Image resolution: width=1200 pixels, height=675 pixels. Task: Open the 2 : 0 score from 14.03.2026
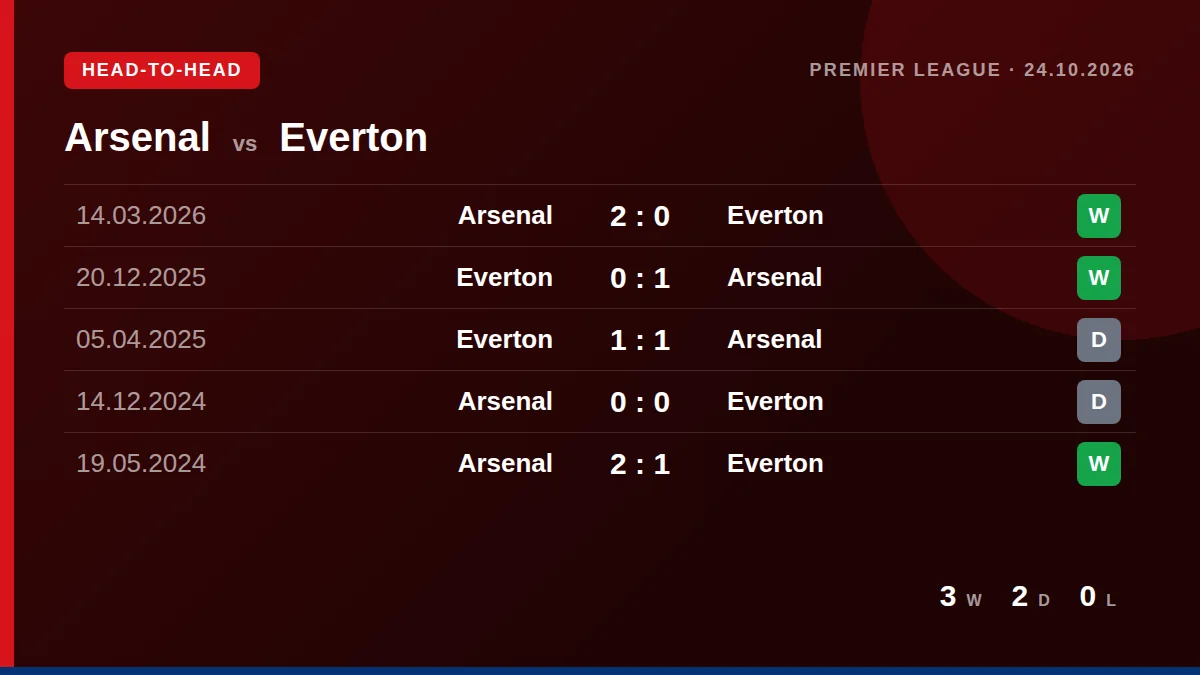(x=640, y=216)
